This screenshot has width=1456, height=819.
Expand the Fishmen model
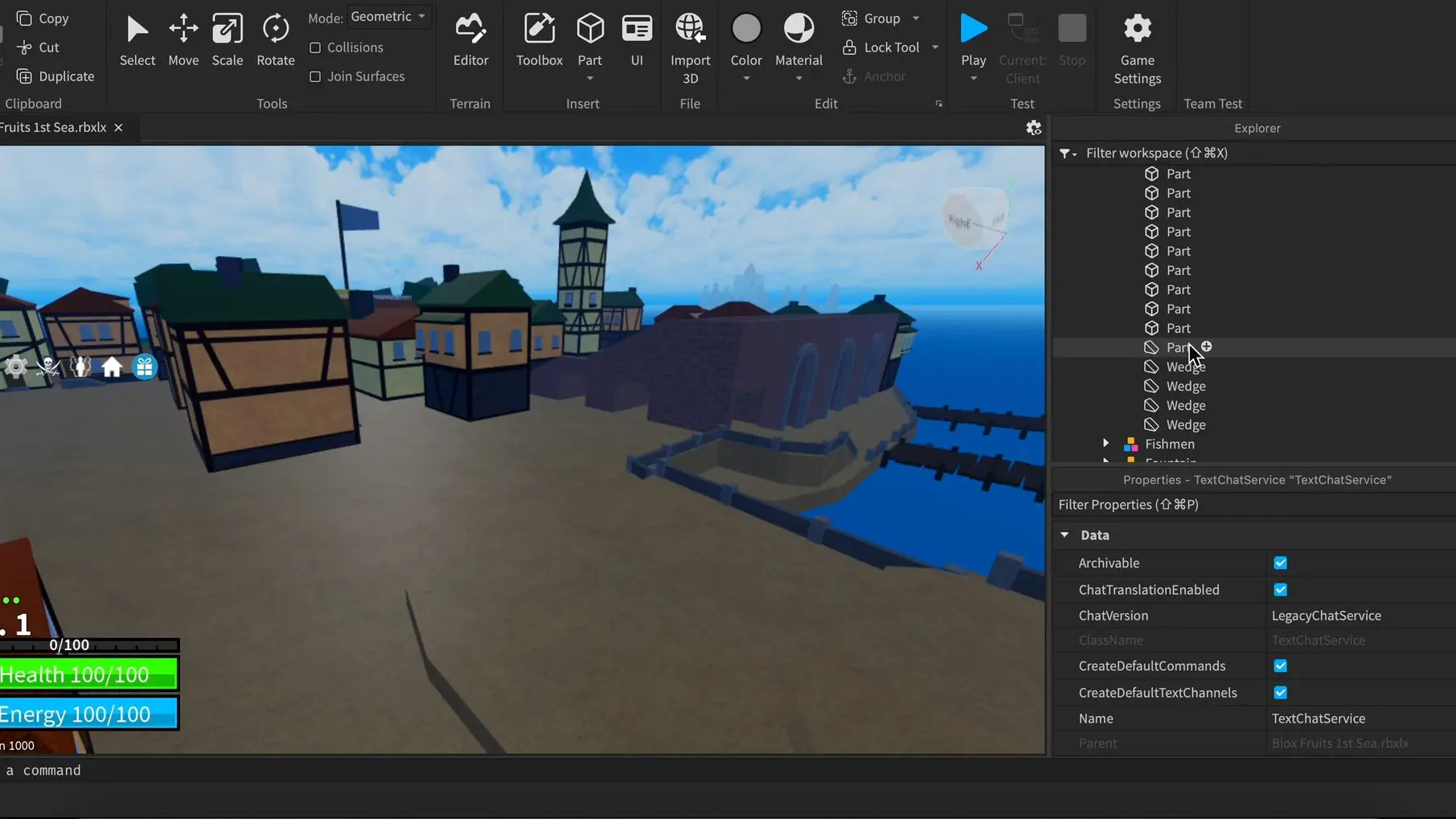1106,443
